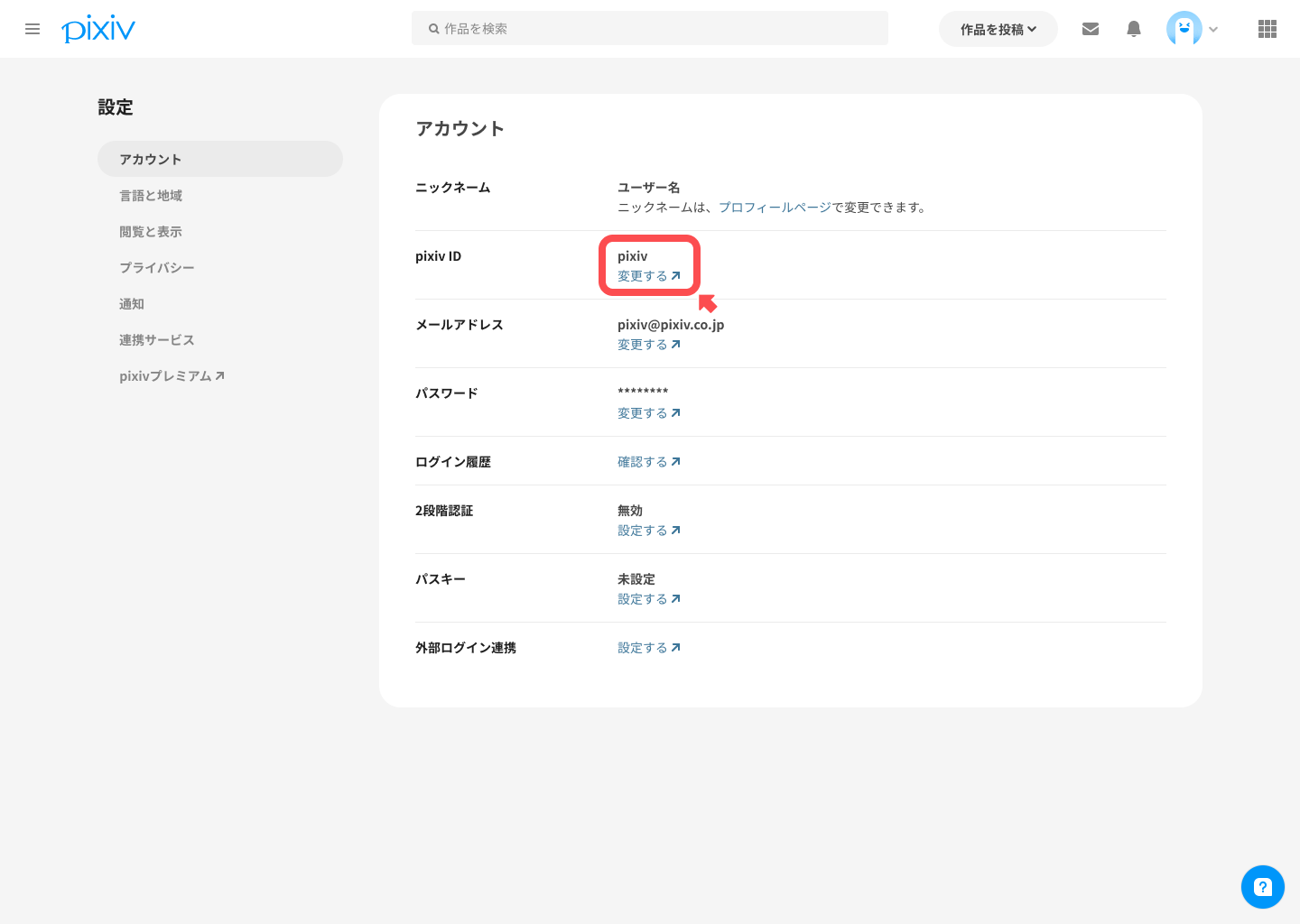Click the 無効 two-step status text
This screenshot has width=1300, height=924.
click(630, 511)
